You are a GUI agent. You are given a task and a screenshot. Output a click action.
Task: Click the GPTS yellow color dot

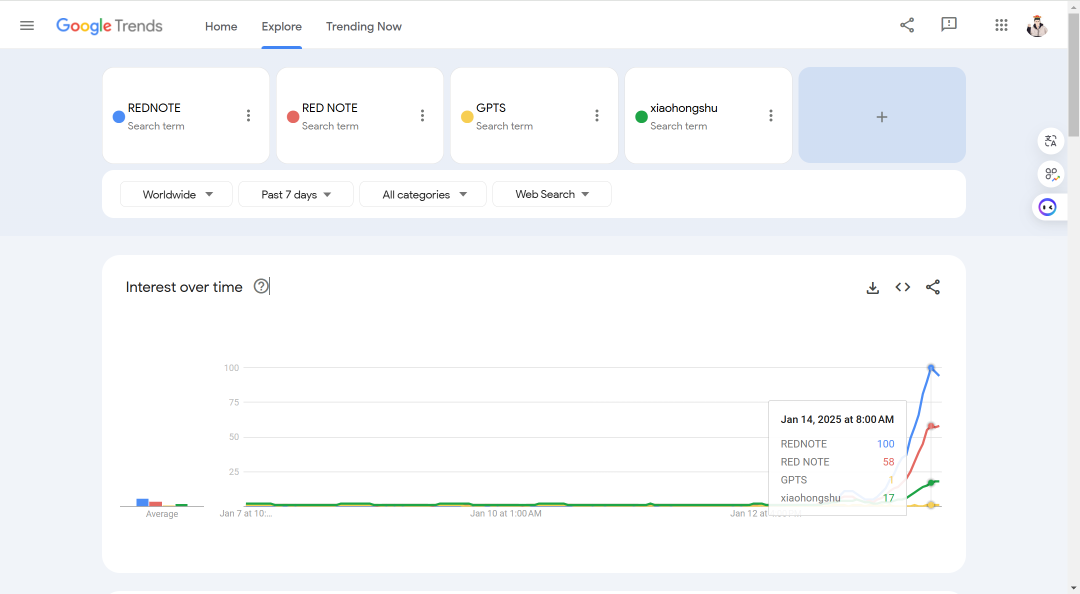467,117
